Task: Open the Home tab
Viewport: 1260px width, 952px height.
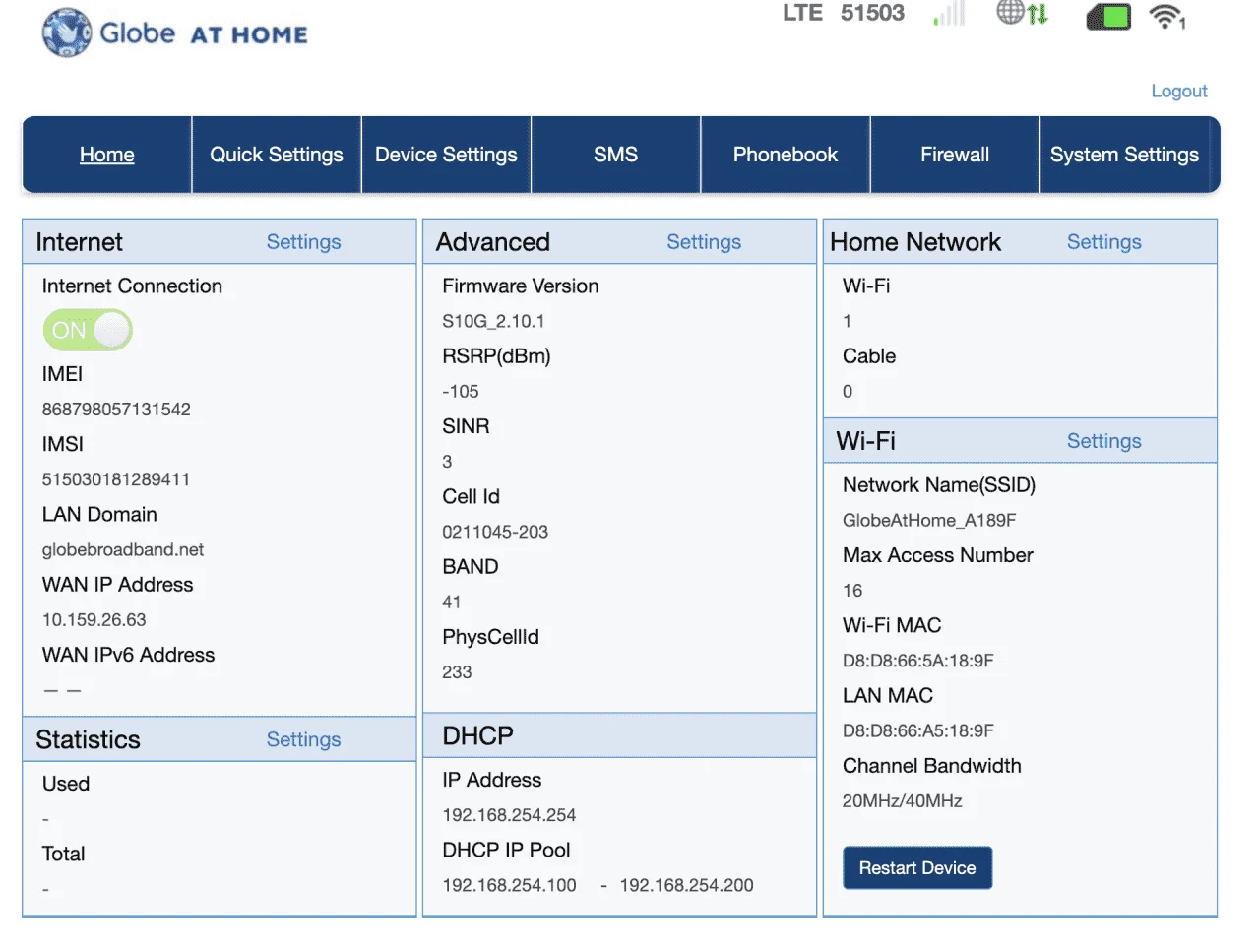Action: pyautogui.click(x=107, y=155)
